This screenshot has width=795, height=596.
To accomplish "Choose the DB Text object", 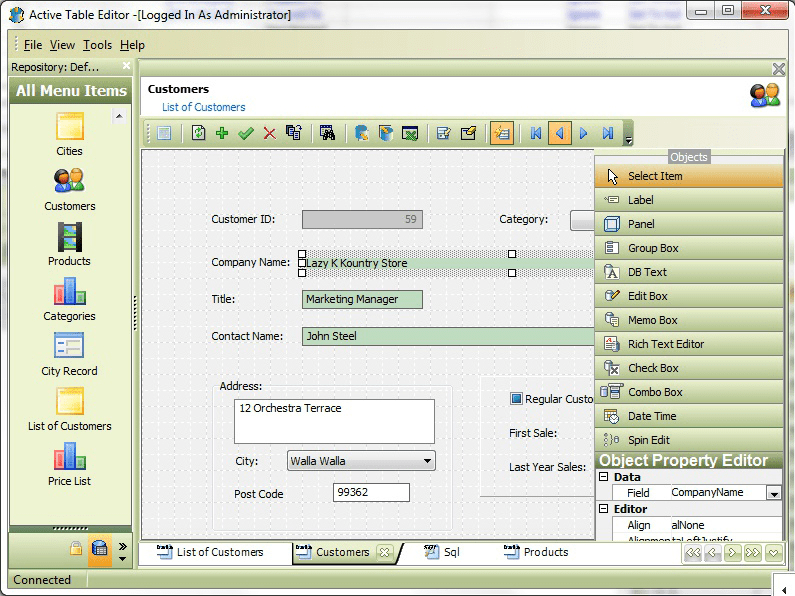I will tap(689, 272).
